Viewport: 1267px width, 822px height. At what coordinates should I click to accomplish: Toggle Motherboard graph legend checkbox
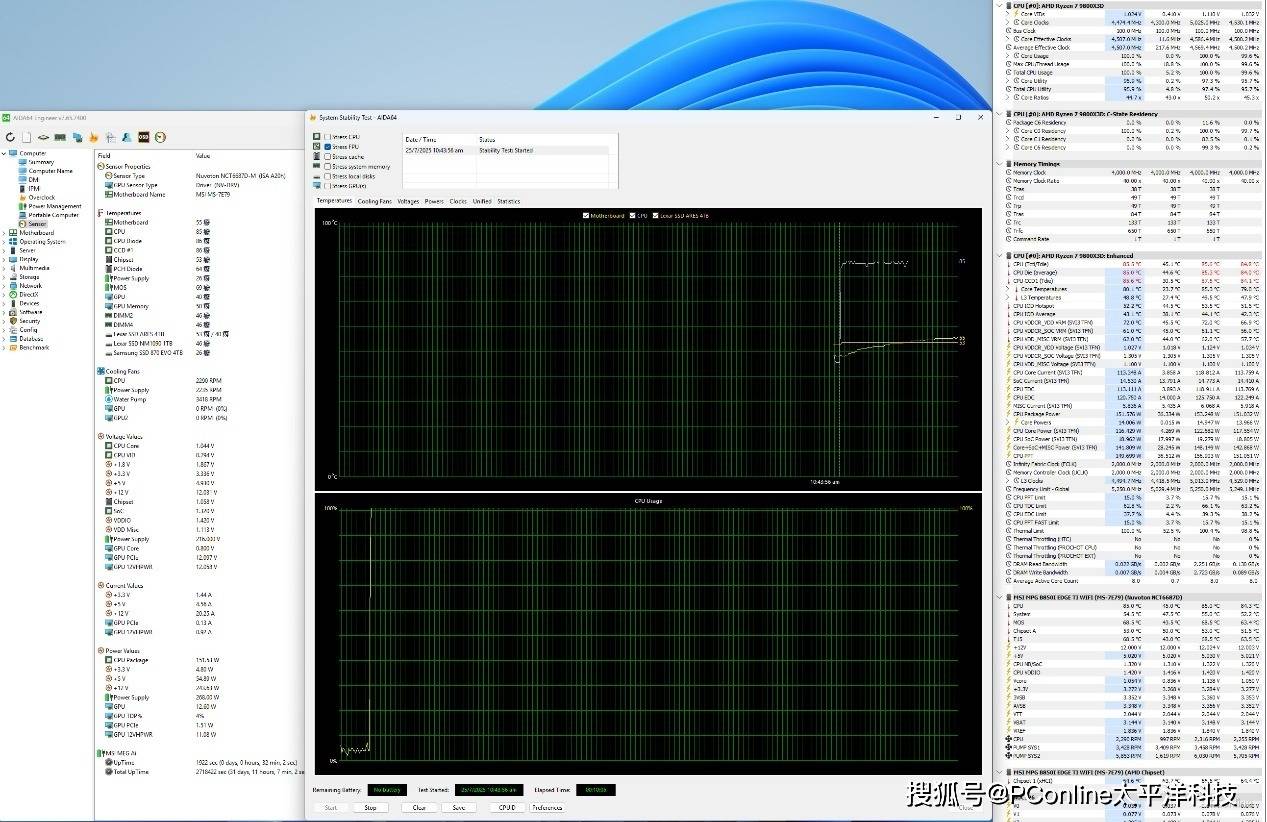click(586, 215)
